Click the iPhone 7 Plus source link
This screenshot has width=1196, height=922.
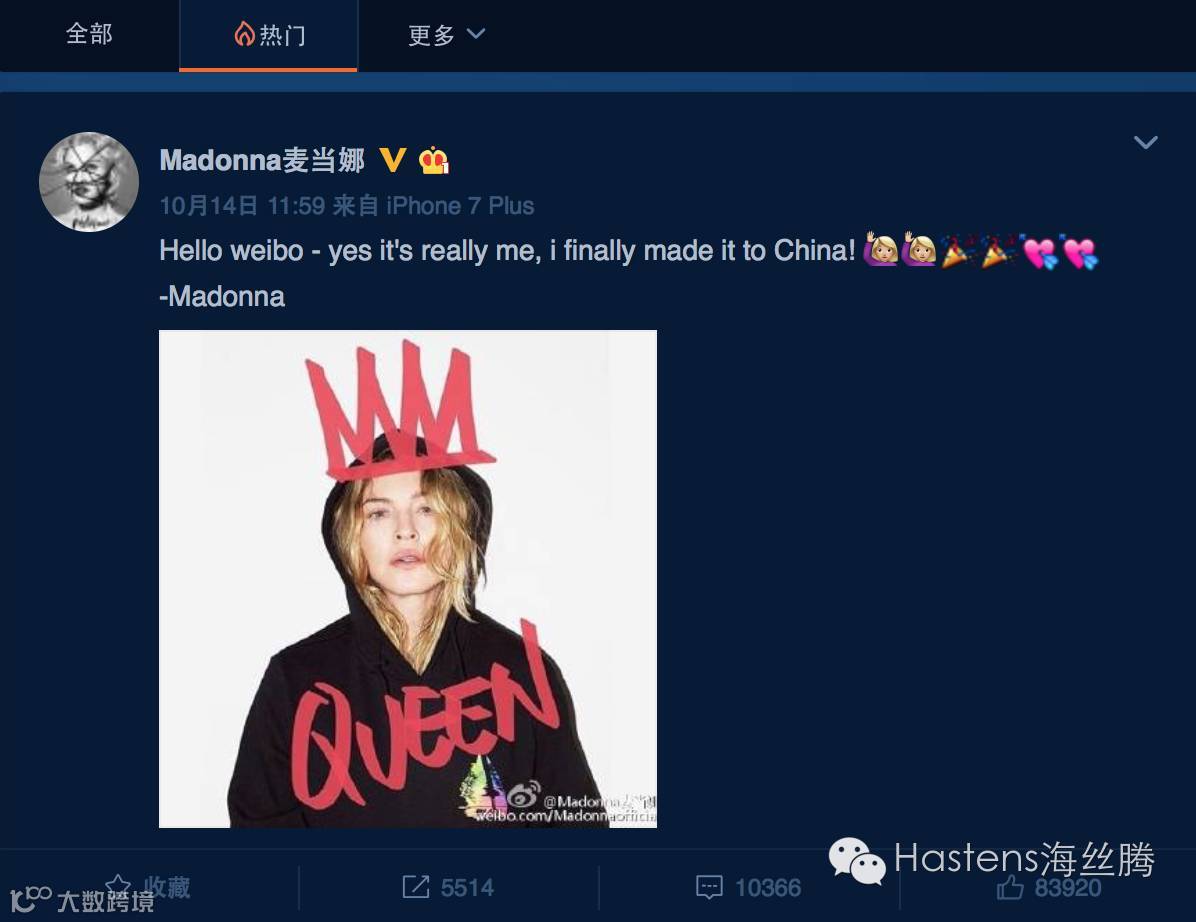[460, 206]
